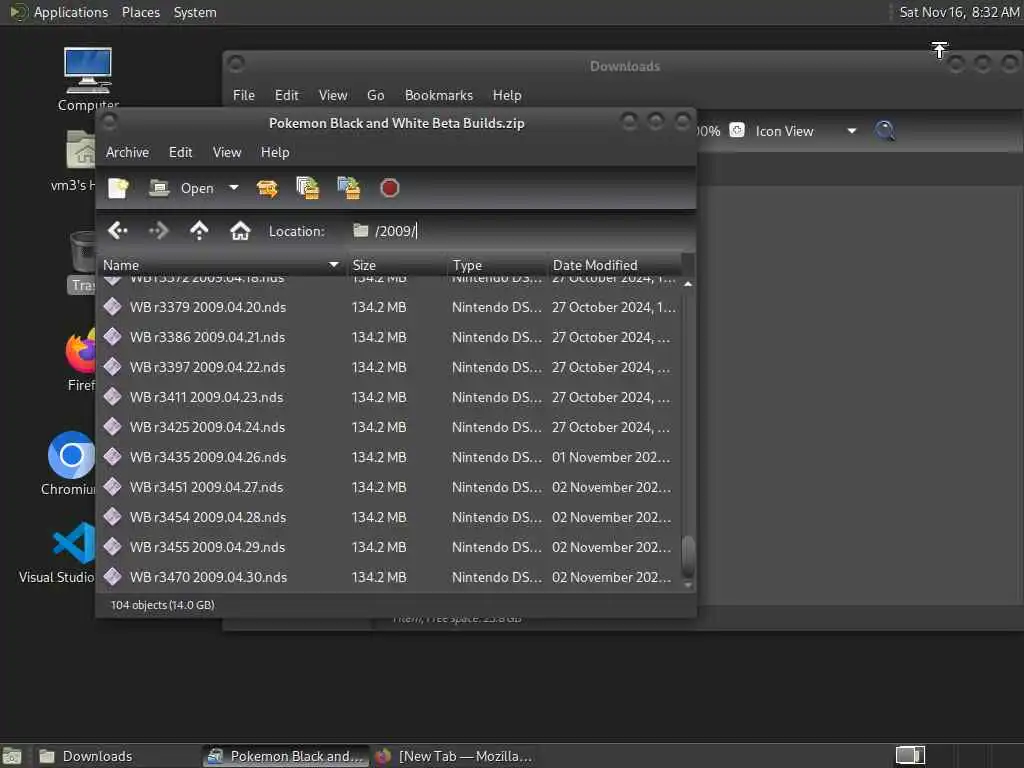Click the red Stop operation icon
The width and height of the screenshot is (1024, 768).
point(389,188)
